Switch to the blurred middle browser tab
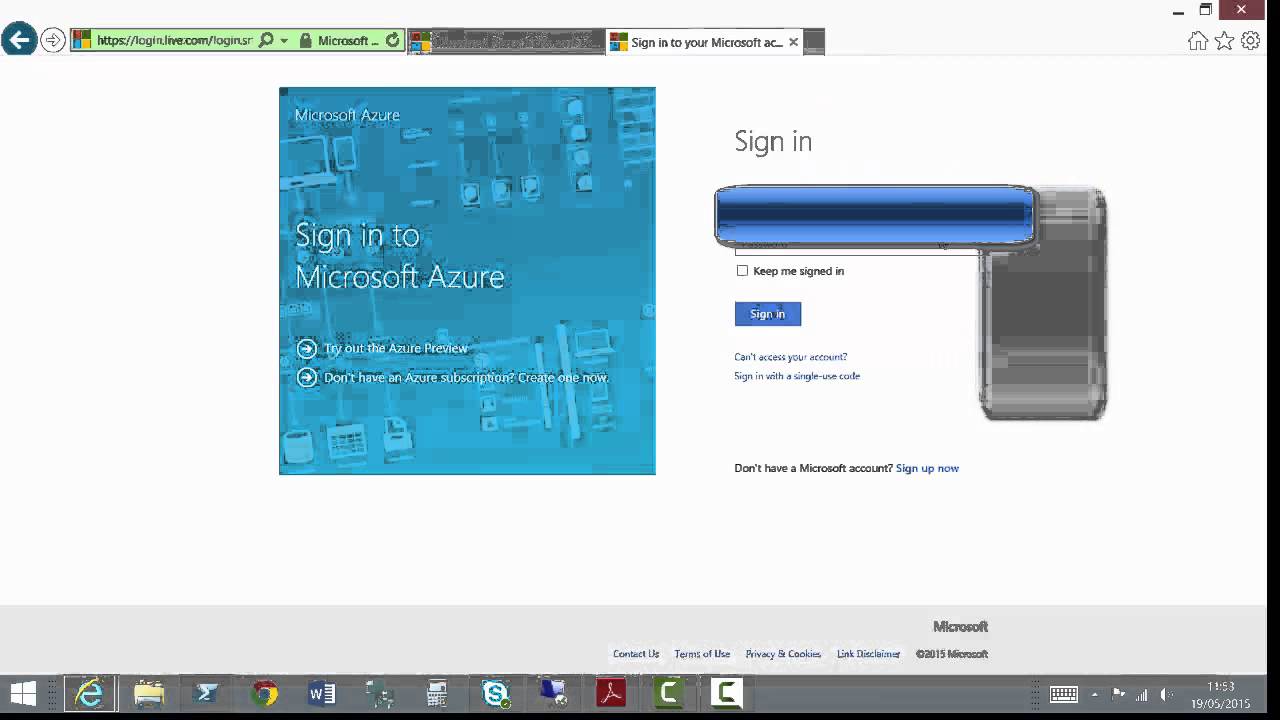This screenshot has width=1280, height=720. coord(506,42)
